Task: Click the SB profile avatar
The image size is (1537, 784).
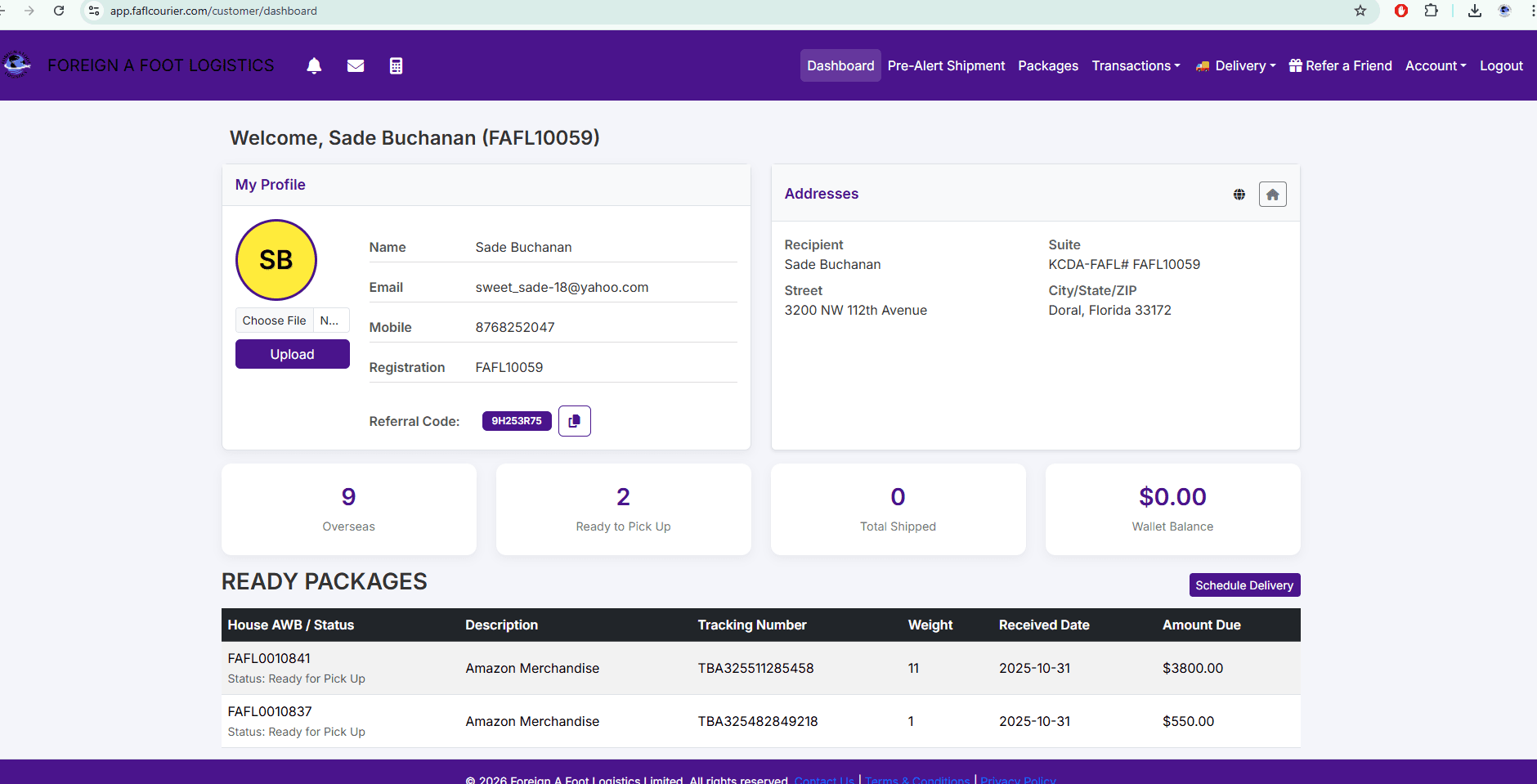Action: (x=276, y=259)
